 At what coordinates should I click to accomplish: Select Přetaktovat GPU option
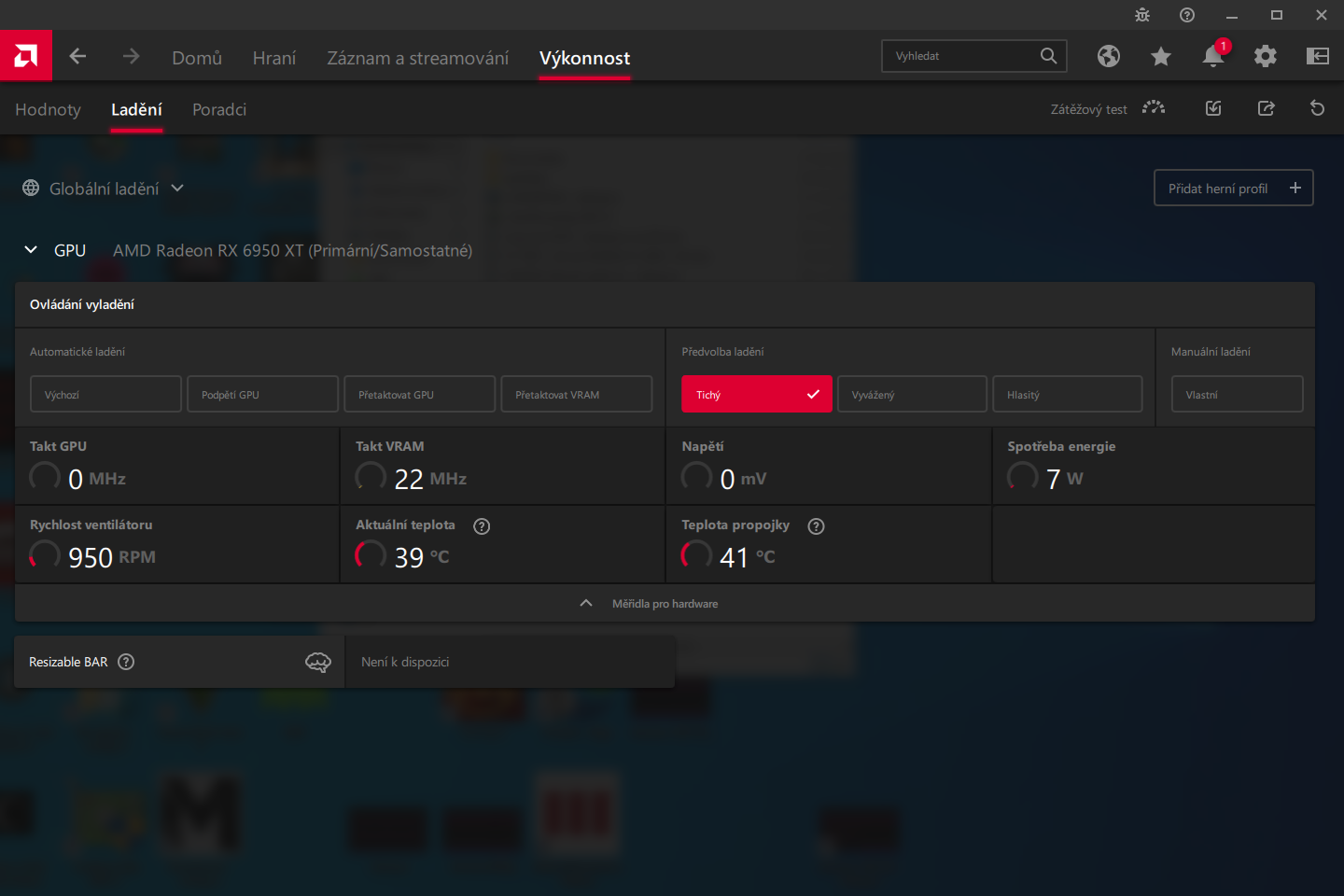419,394
